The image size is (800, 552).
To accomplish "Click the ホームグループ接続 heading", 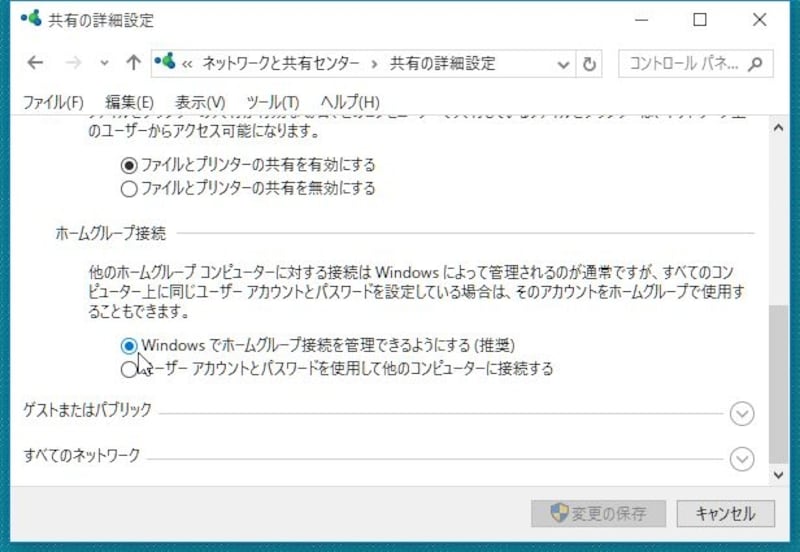I will tap(111, 233).
